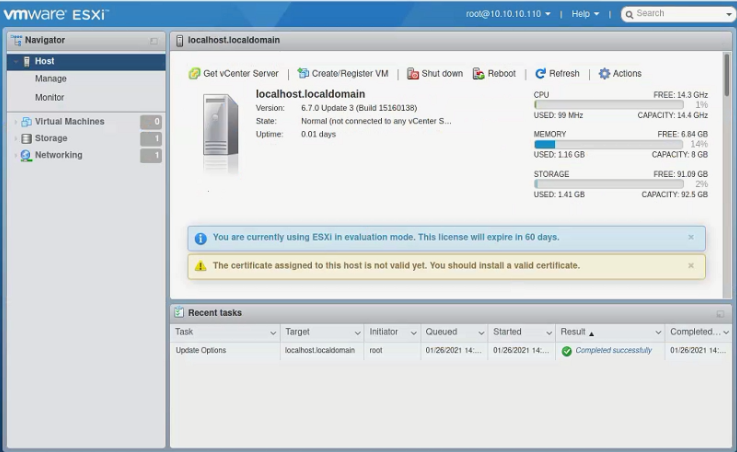Open Storage in Navigator
Viewport: 737px width, 452px height.
[x=51, y=138]
